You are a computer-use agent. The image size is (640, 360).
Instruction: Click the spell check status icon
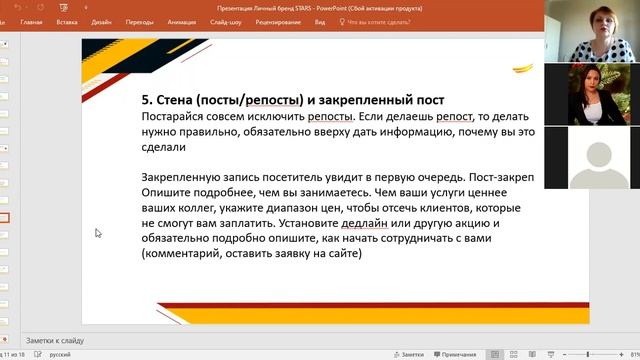point(38,354)
